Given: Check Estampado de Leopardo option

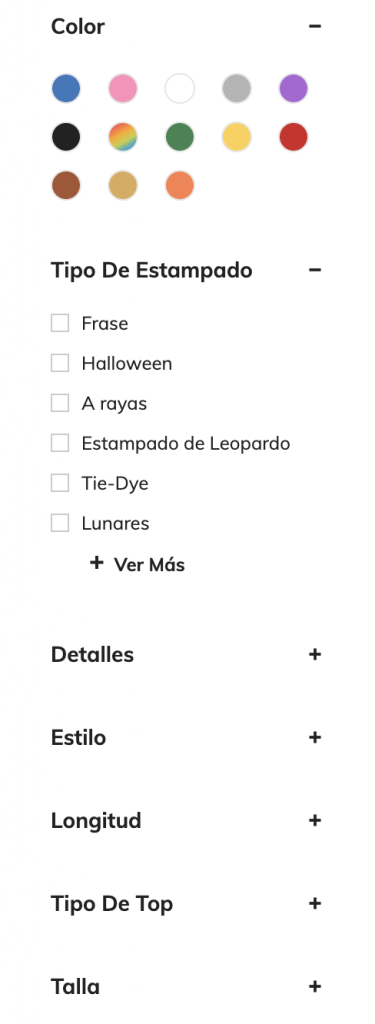Looking at the screenshot, I should (x=60, y=443).
